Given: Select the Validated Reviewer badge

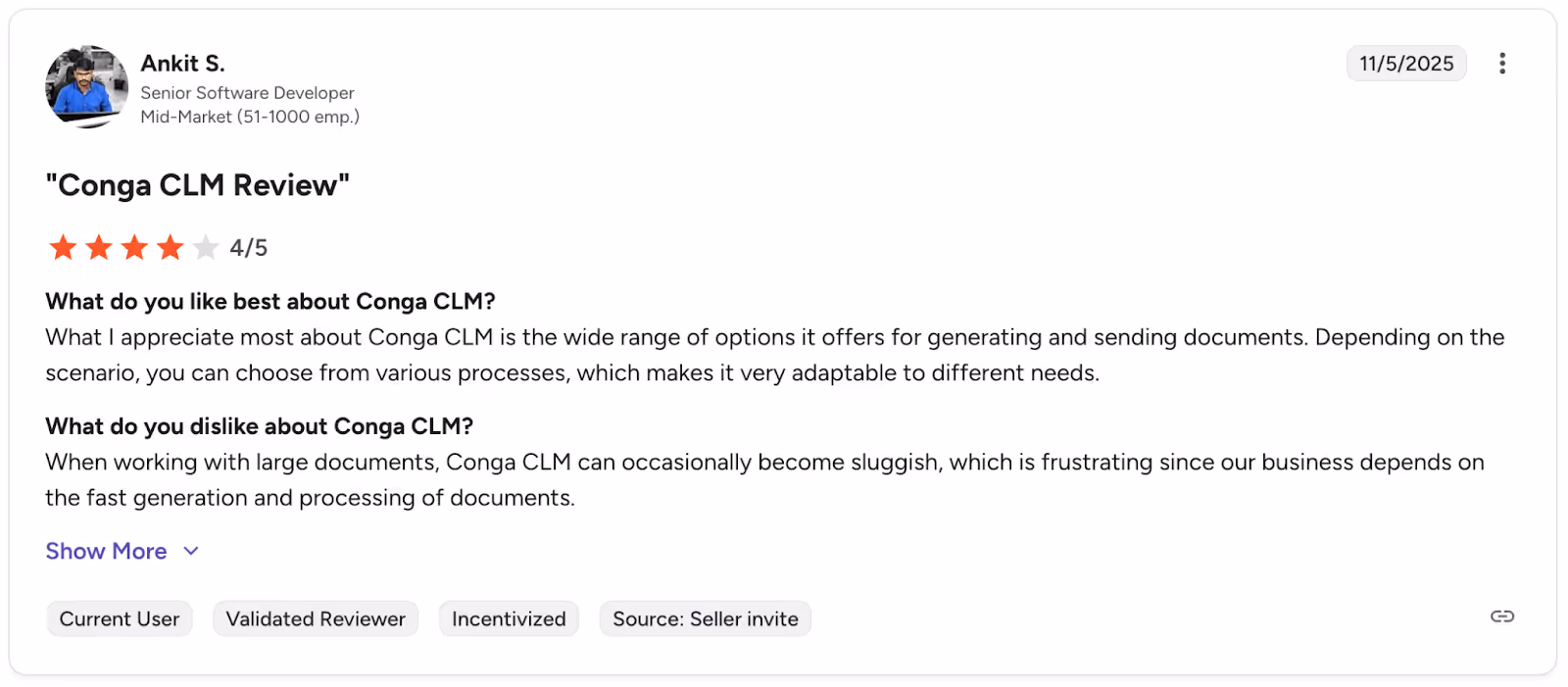Looking at the screenshot, I should point(315,618).
